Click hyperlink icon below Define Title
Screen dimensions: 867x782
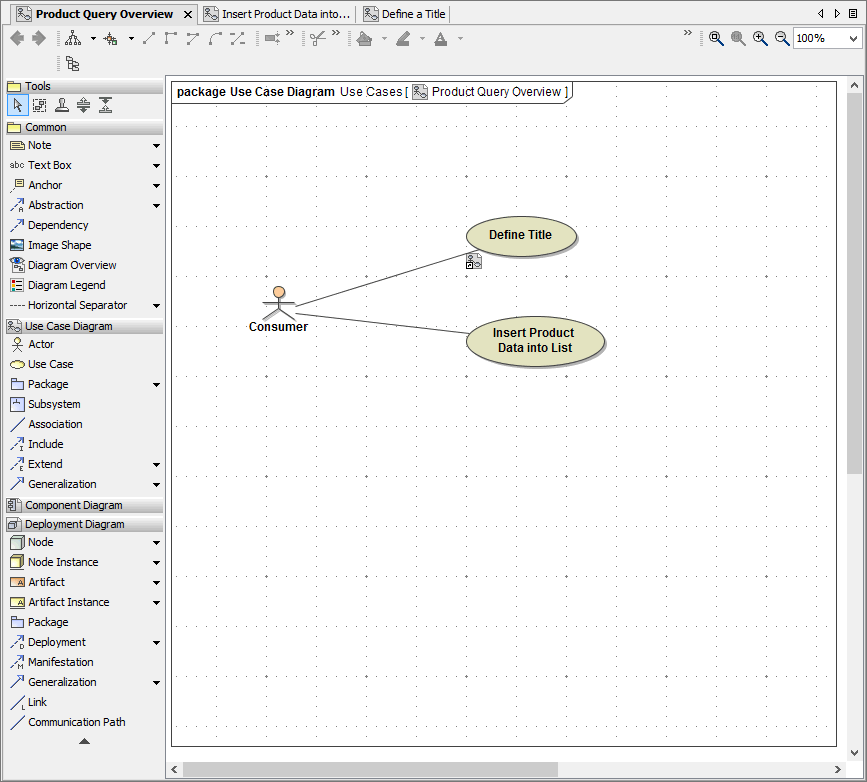[x=474, y=262]
